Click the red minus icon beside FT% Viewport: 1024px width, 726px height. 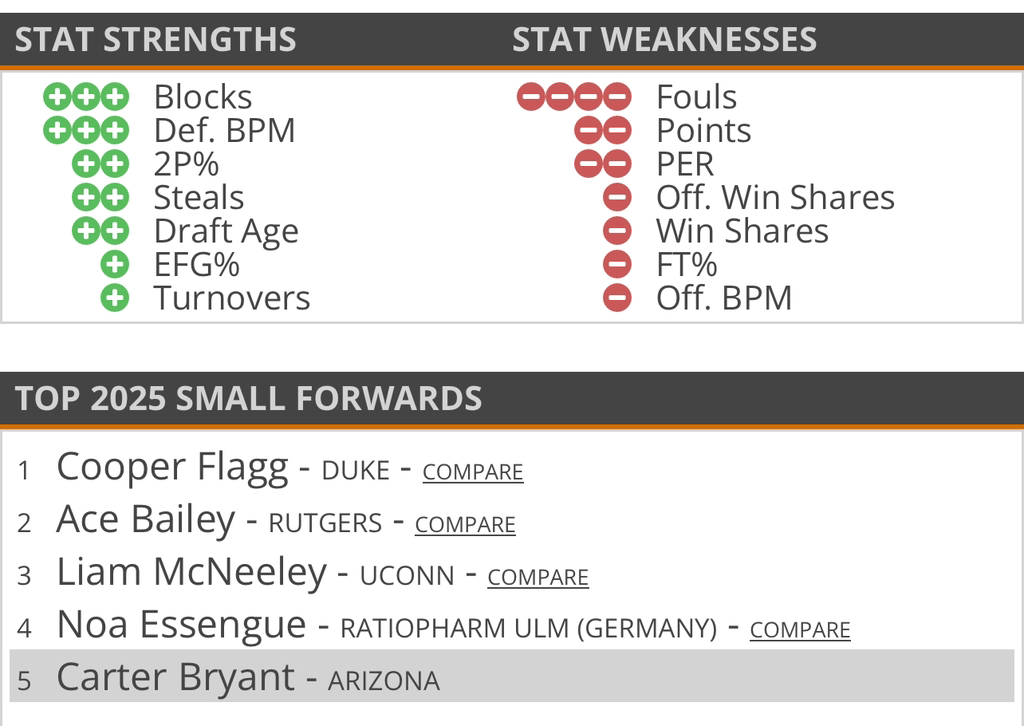[617, 265]
